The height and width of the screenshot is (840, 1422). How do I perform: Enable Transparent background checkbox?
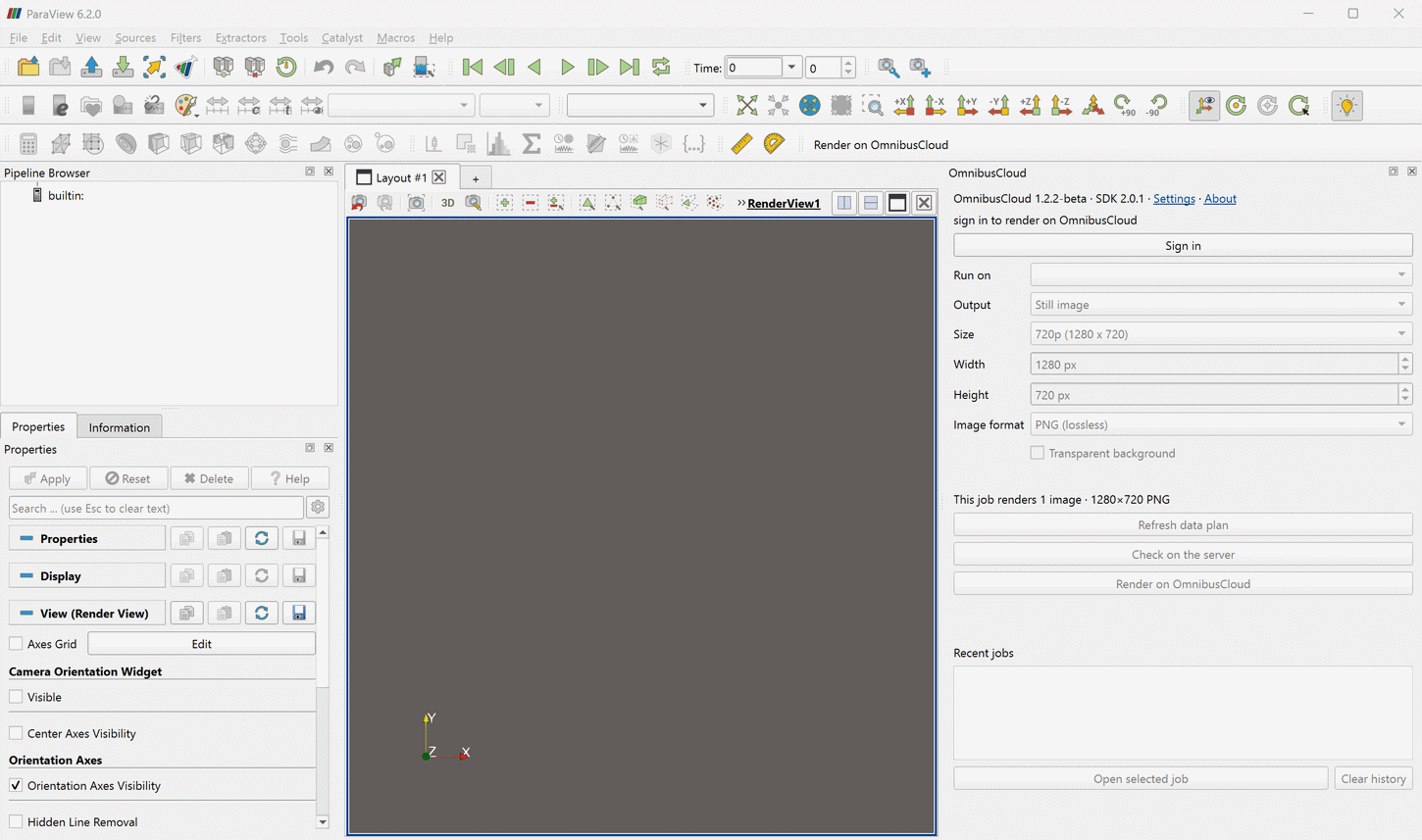pos(1038,453)
